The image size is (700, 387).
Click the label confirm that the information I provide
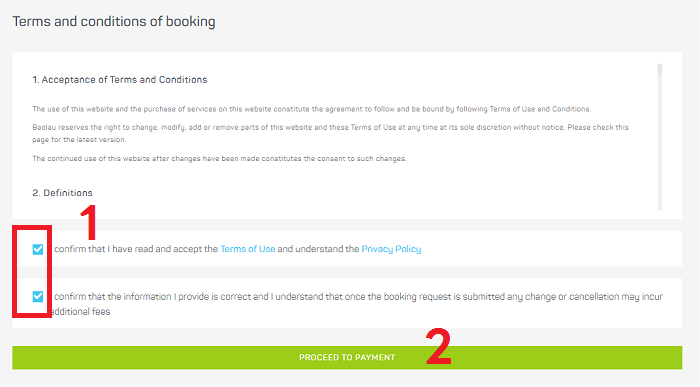(357, 304)
